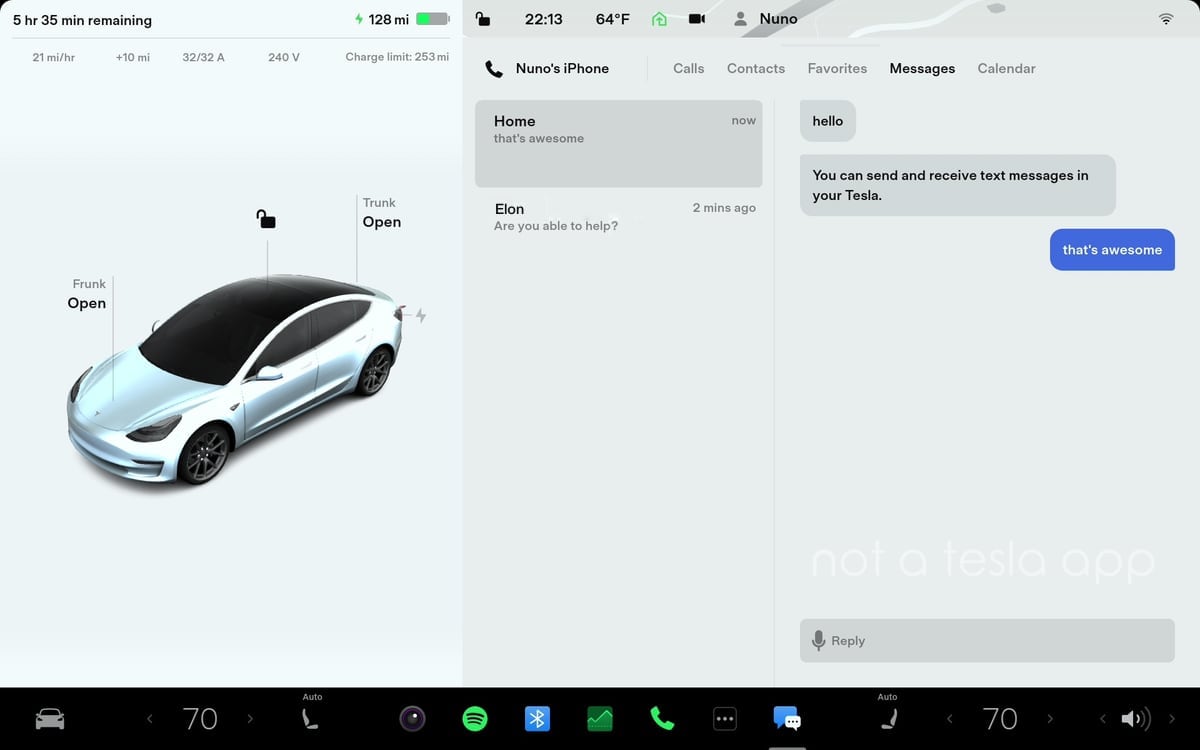Lower the volume with the left arrow
This screenshot has width=1200, height=750.
pos(1103,719)
